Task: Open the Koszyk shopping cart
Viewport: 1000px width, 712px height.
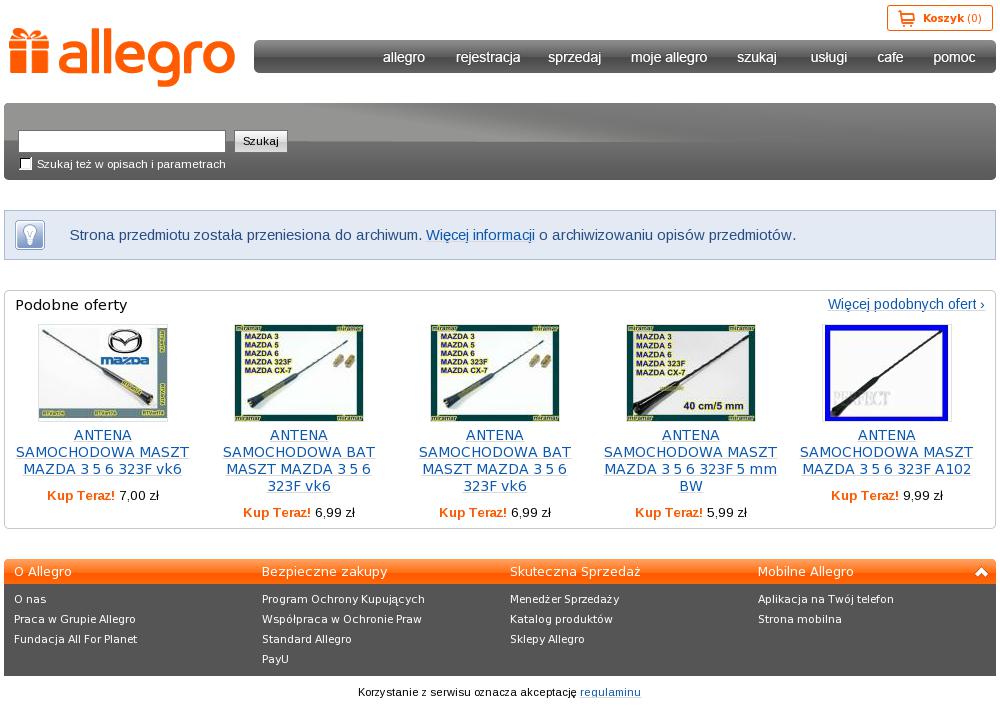Action: point(939,18)
